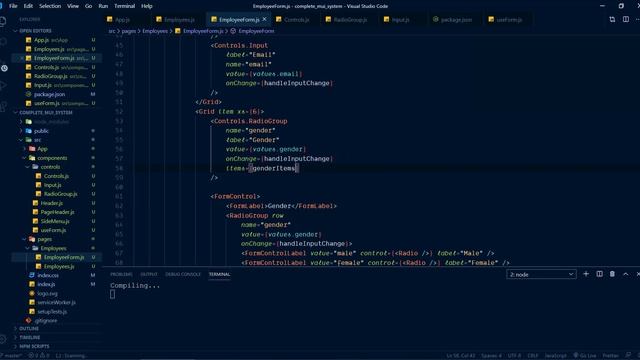
Task: Split the terminal panel
Action: click(599, 274)
